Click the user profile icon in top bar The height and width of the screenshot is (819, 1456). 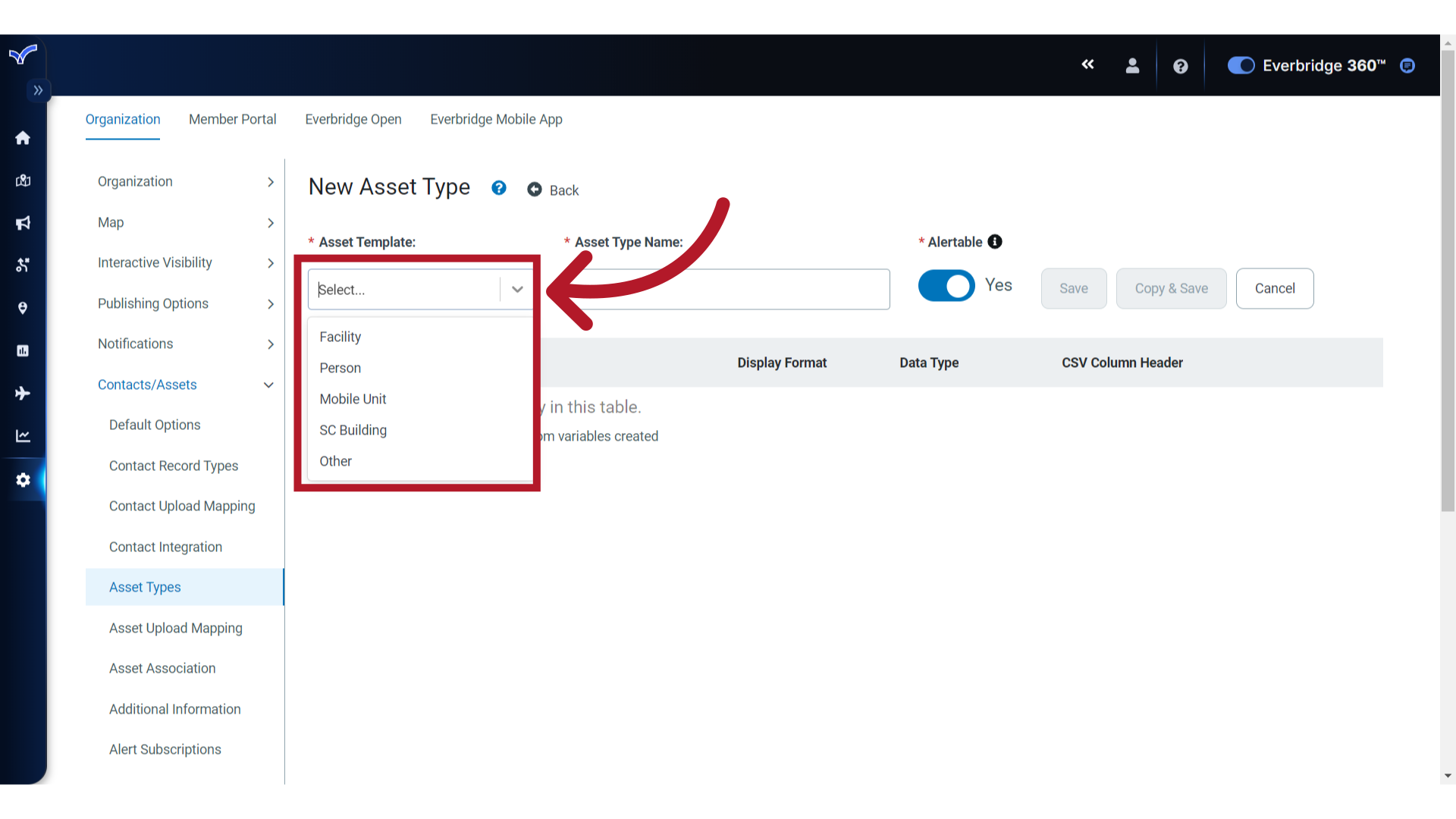click(1132, 66)
